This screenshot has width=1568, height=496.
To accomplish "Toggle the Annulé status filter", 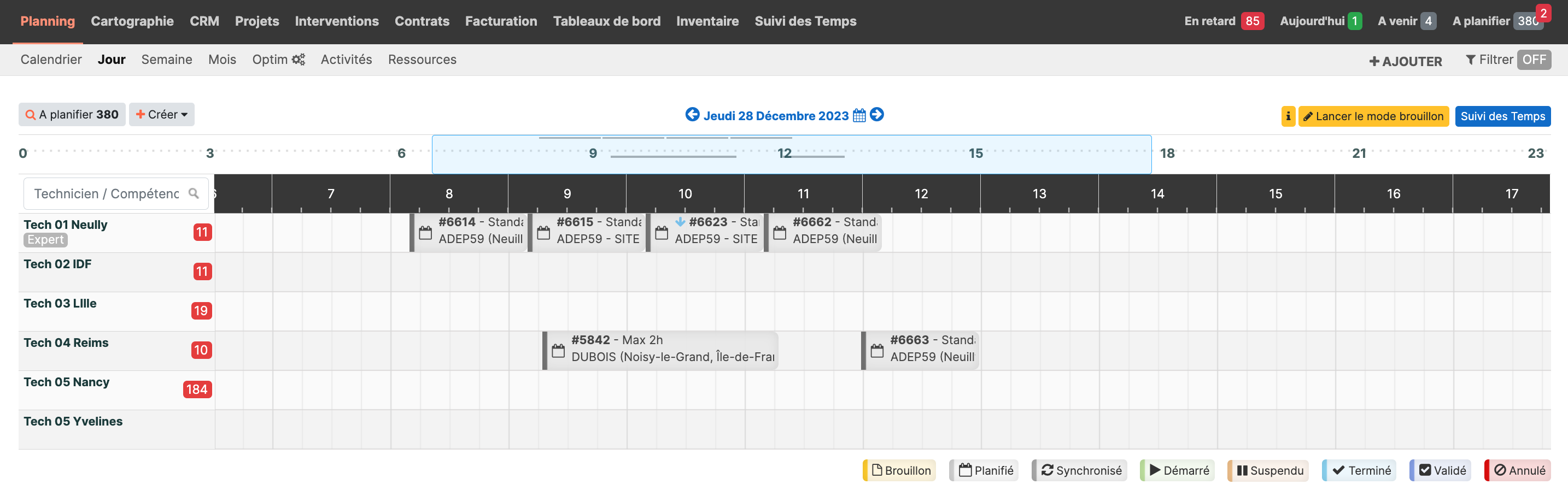I will click(1519, 470).
